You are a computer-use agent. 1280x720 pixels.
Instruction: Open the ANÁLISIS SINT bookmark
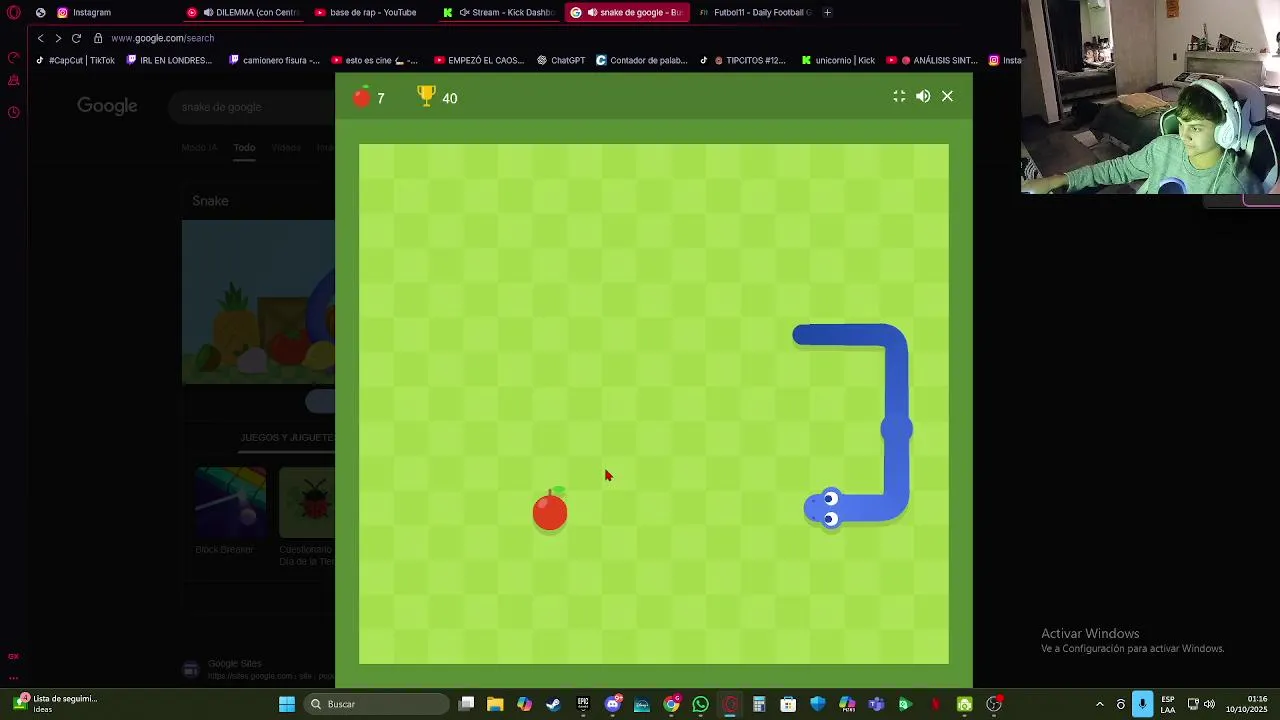(932, 60)
